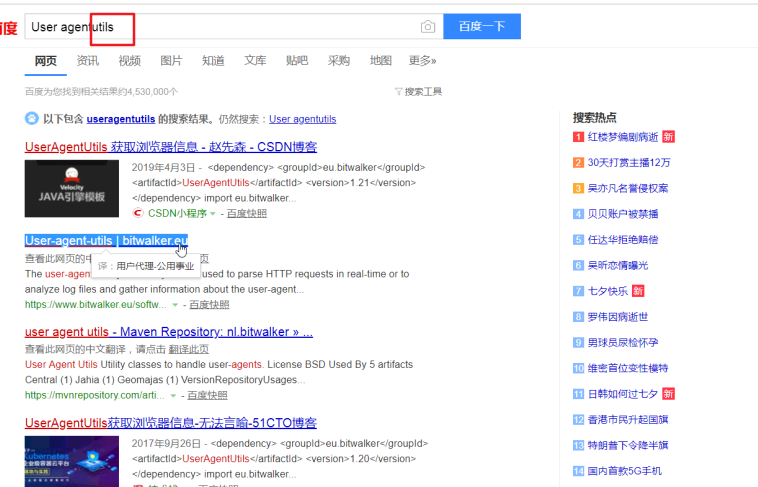Click the bitwalker.eu green URL

click(x=95, y=305)
